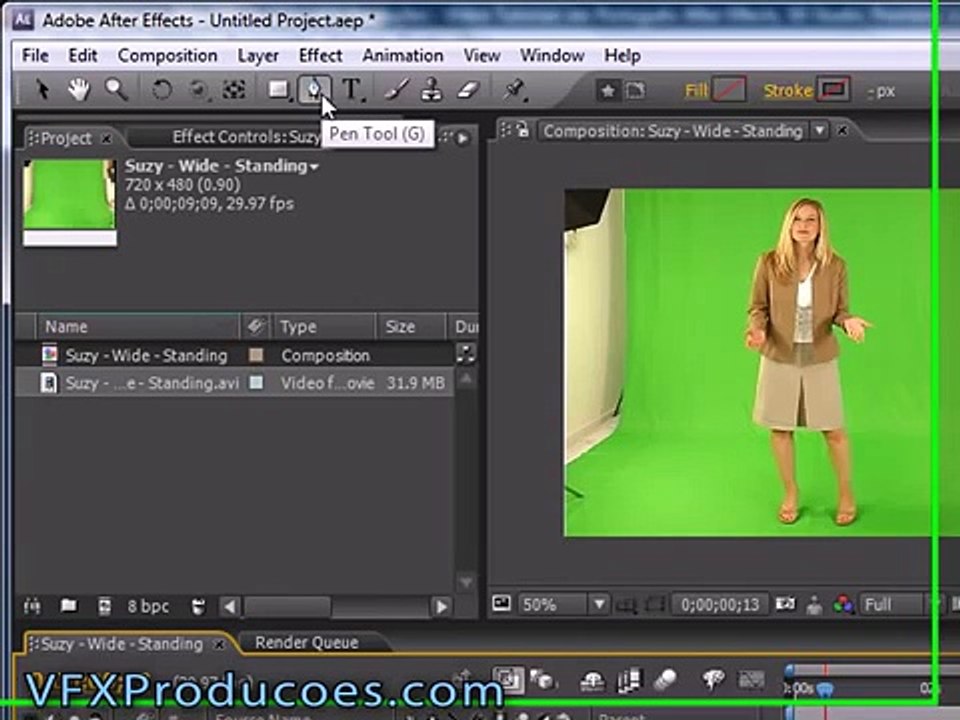Take a snapshot with camera icon

(786, 605)
